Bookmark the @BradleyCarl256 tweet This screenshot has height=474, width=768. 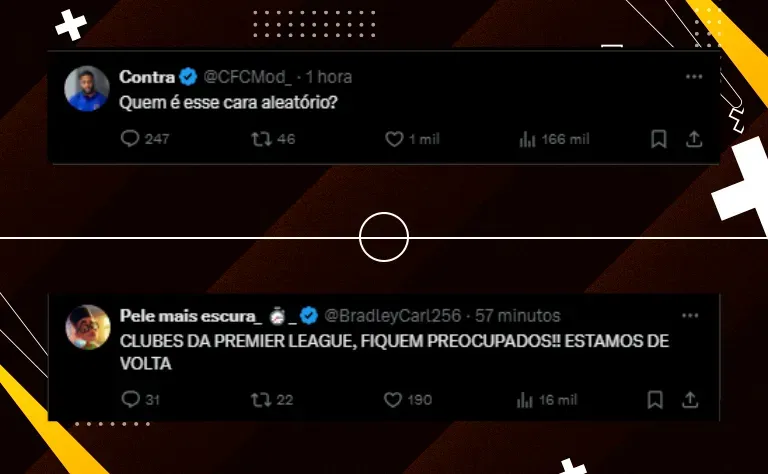point(655,400)
